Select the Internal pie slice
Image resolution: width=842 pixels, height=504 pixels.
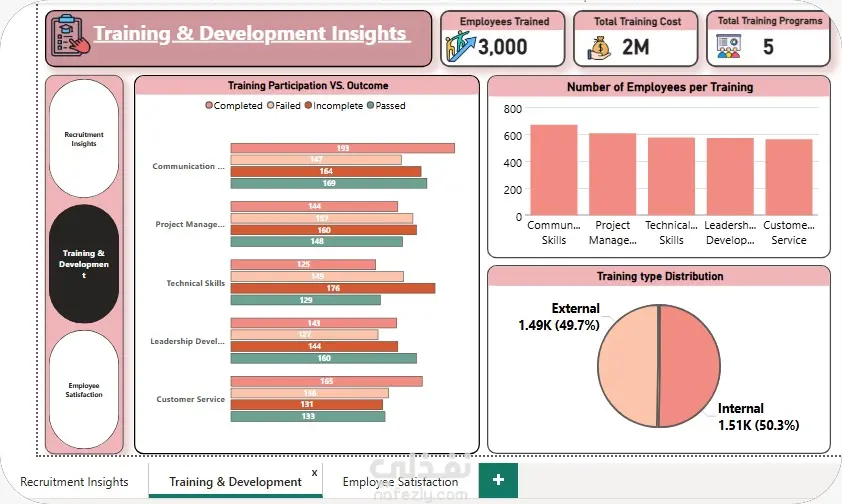[690, 366]
